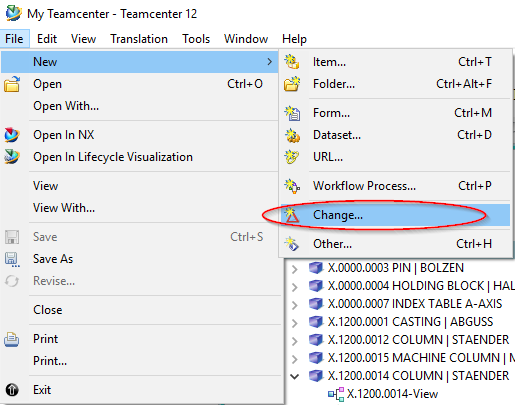Click the Workflow Process icon
The height and width of the screenshot is (405, 515).
click(x=292, y=186)
